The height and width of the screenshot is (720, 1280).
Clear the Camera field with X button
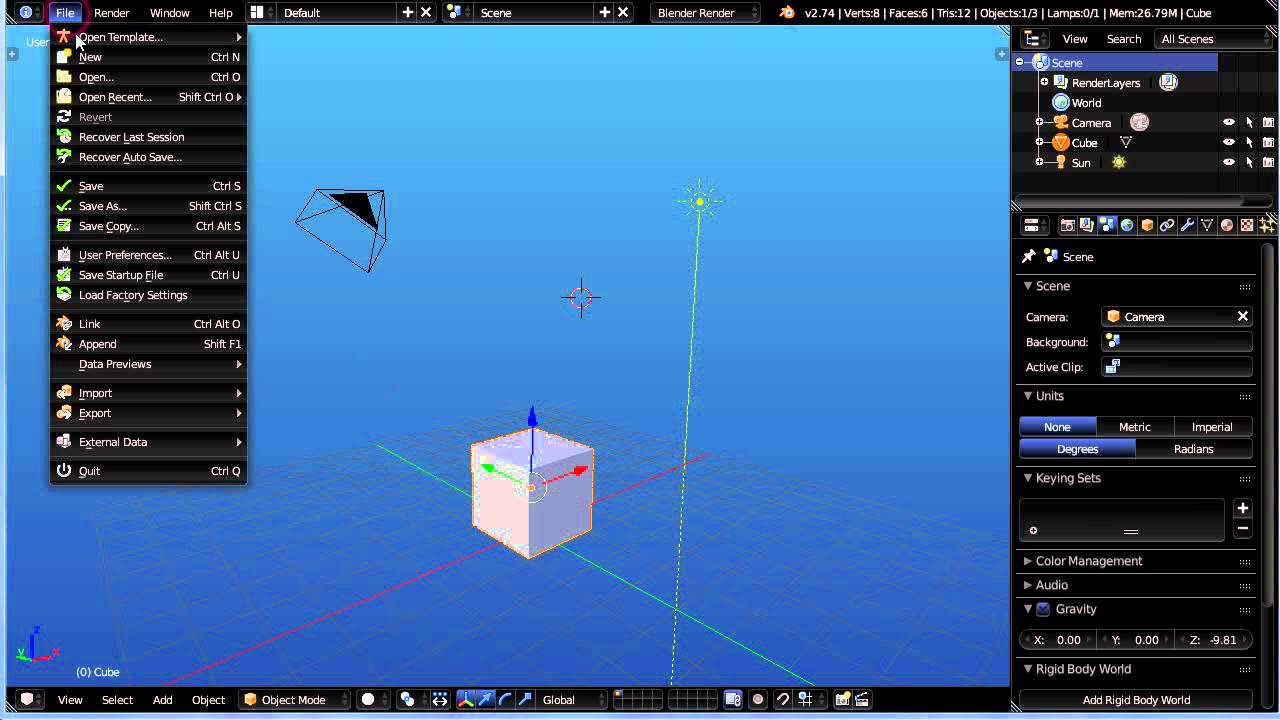point(1243,317)
